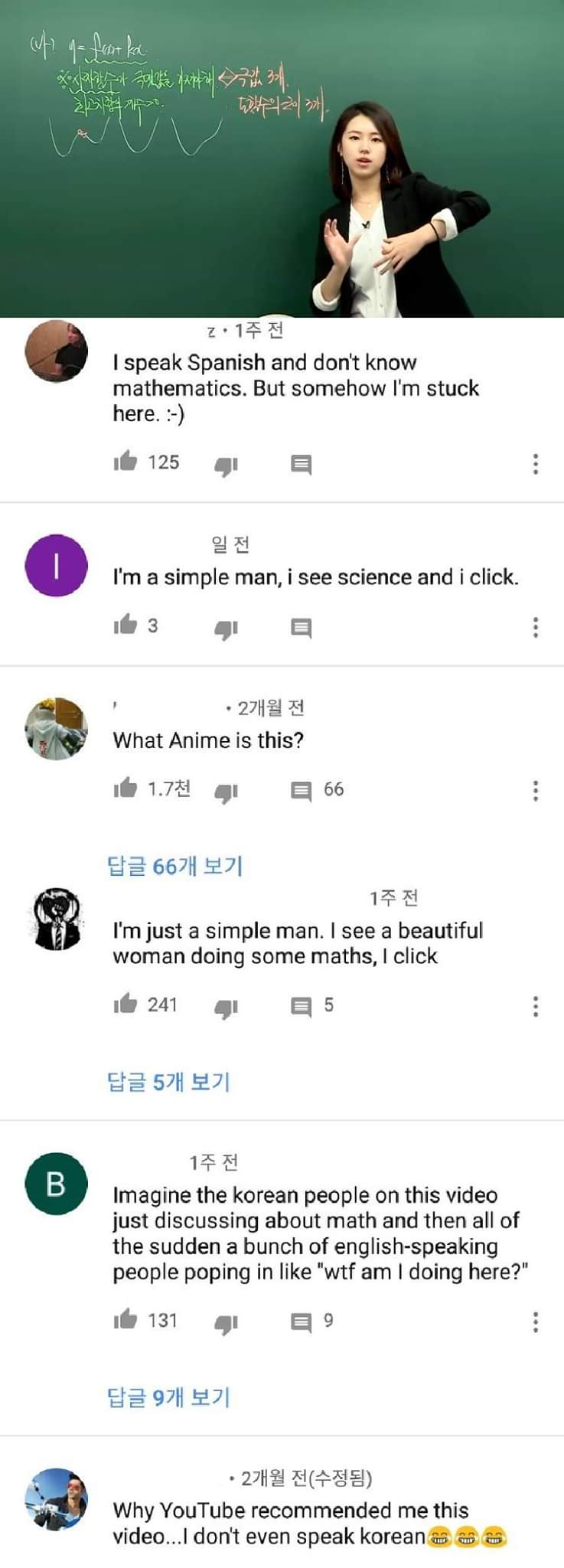Open green 'B' commenter avatar
The width and height of the screenshot is (564, 1568).
pos(56,1184)
